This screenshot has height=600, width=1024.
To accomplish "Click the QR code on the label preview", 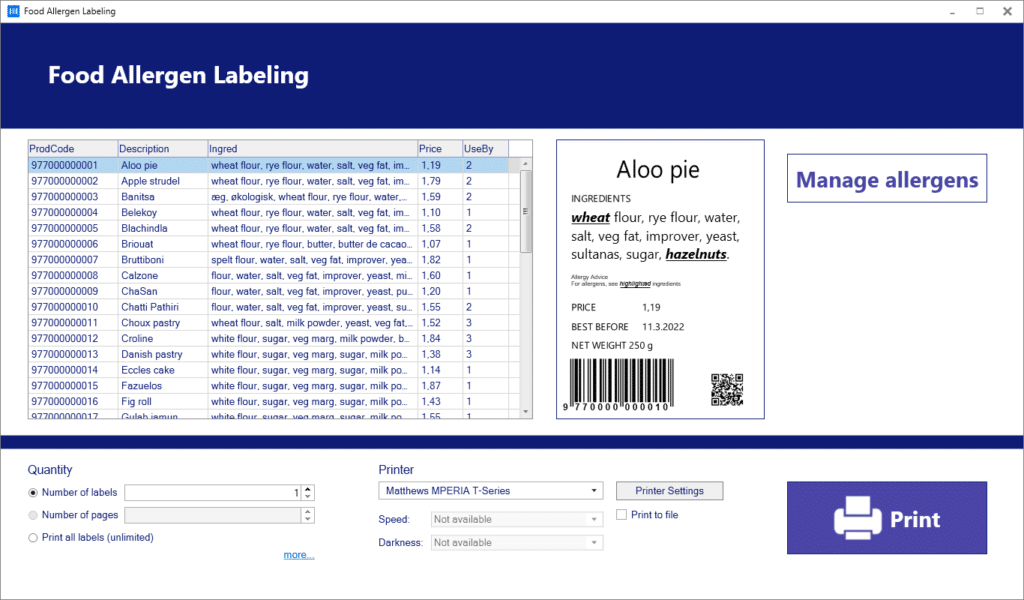I will click(727, 390).
